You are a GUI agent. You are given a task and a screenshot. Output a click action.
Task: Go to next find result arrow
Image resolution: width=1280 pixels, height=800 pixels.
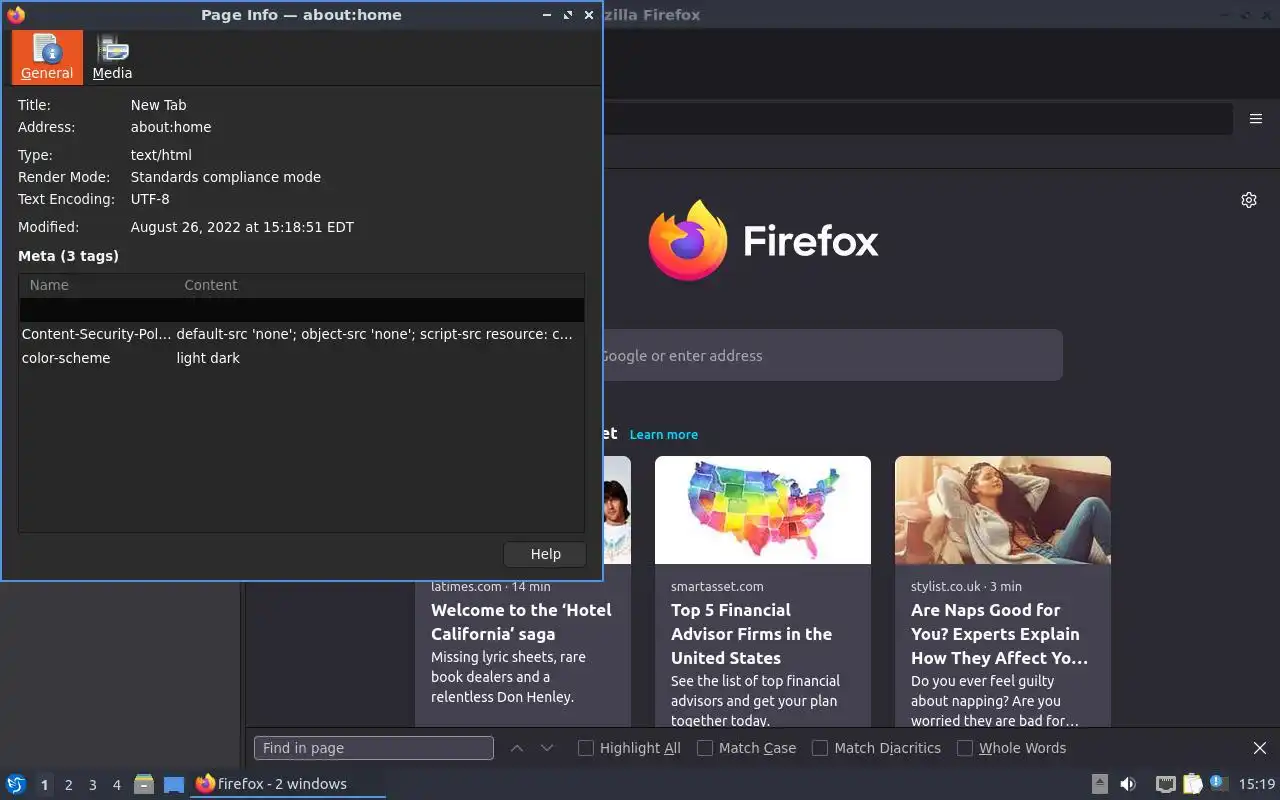click(x=547, y=748)
